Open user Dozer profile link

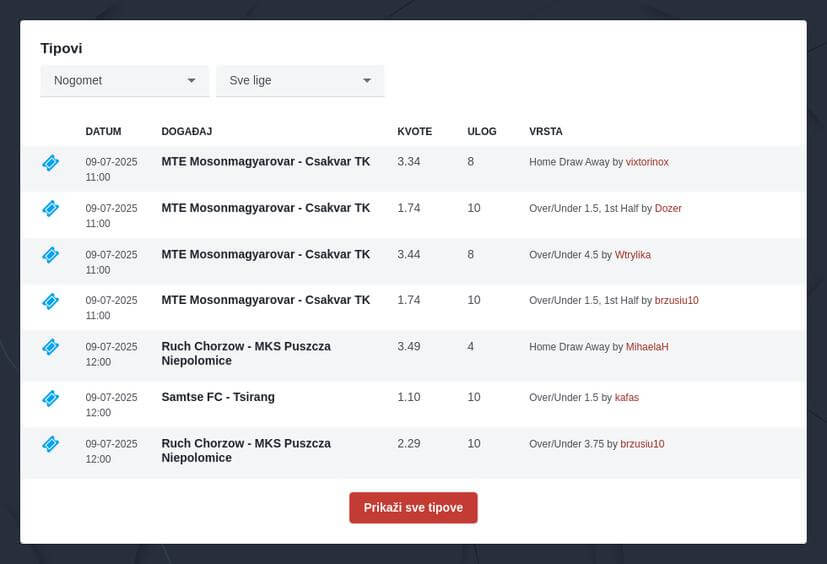click(x=668, y=208)
